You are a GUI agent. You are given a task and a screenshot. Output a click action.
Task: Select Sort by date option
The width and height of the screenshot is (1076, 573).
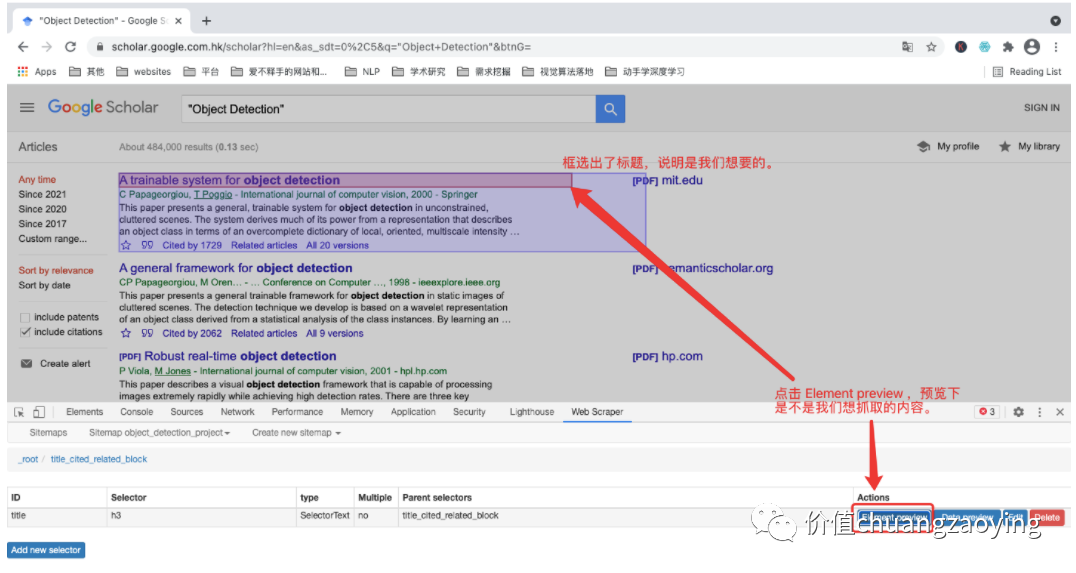point(45,285)
